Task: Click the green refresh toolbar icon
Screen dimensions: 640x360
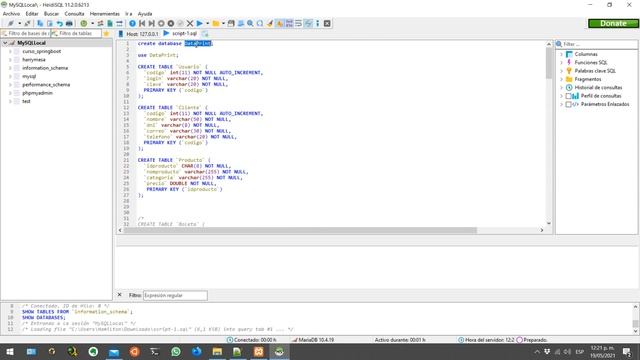Action: point(84,24)
